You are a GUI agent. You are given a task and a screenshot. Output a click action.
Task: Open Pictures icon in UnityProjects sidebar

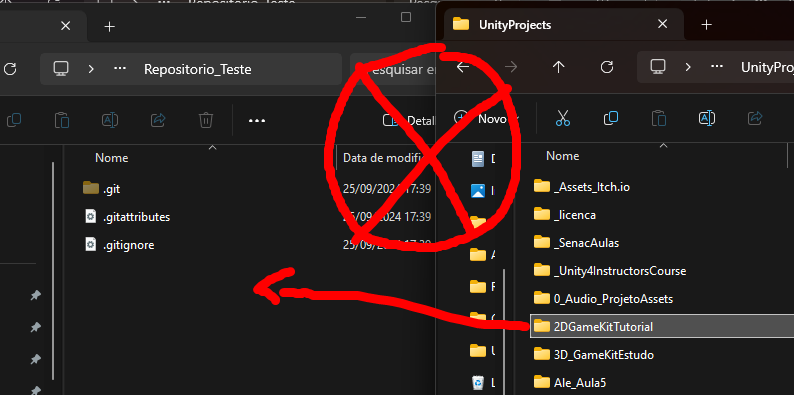coord(478,190)
